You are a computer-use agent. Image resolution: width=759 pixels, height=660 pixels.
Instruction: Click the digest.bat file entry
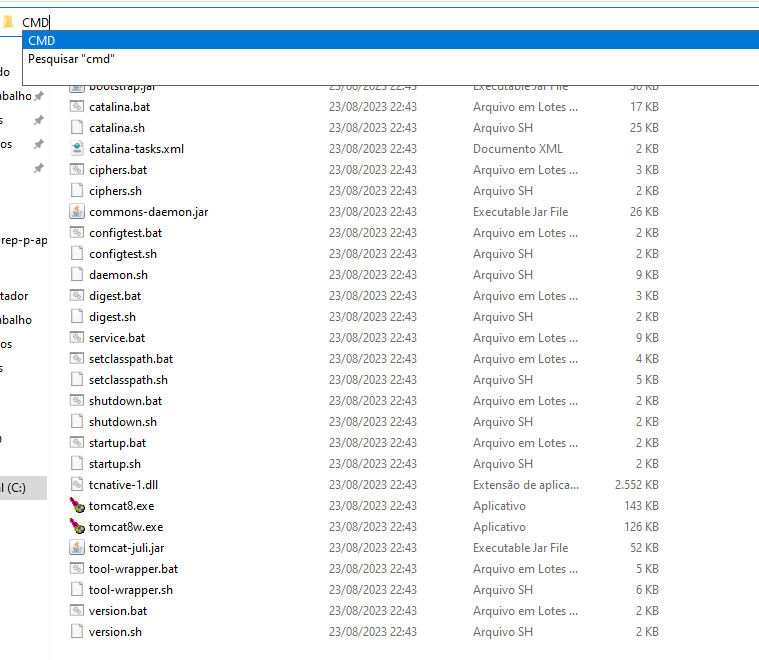click(x=115, y=296)
